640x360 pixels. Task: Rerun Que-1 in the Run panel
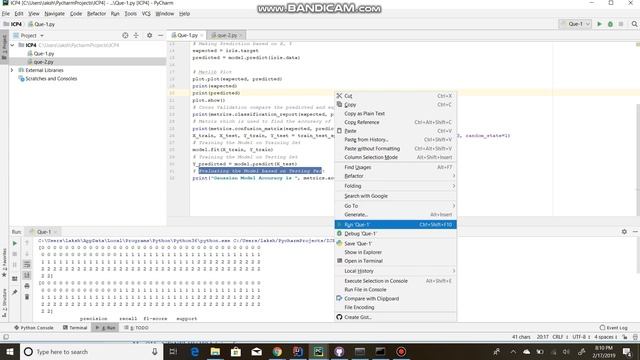[x=15, y=243]
